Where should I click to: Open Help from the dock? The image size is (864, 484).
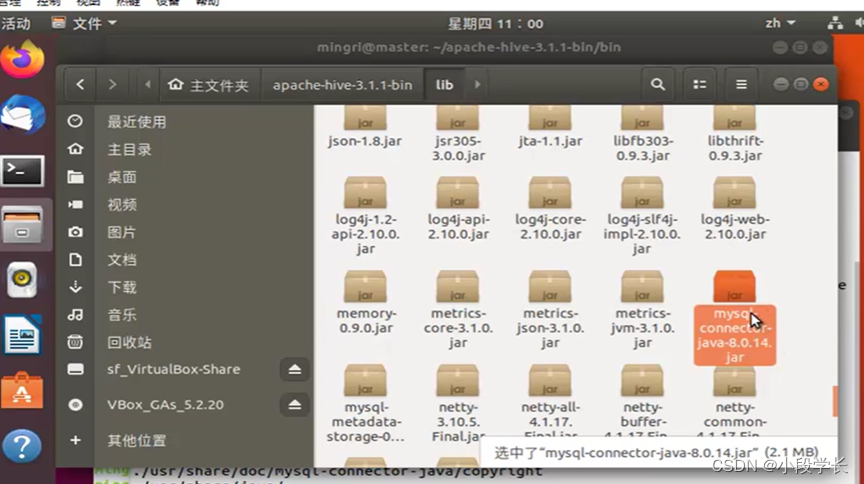pos(23,445)
